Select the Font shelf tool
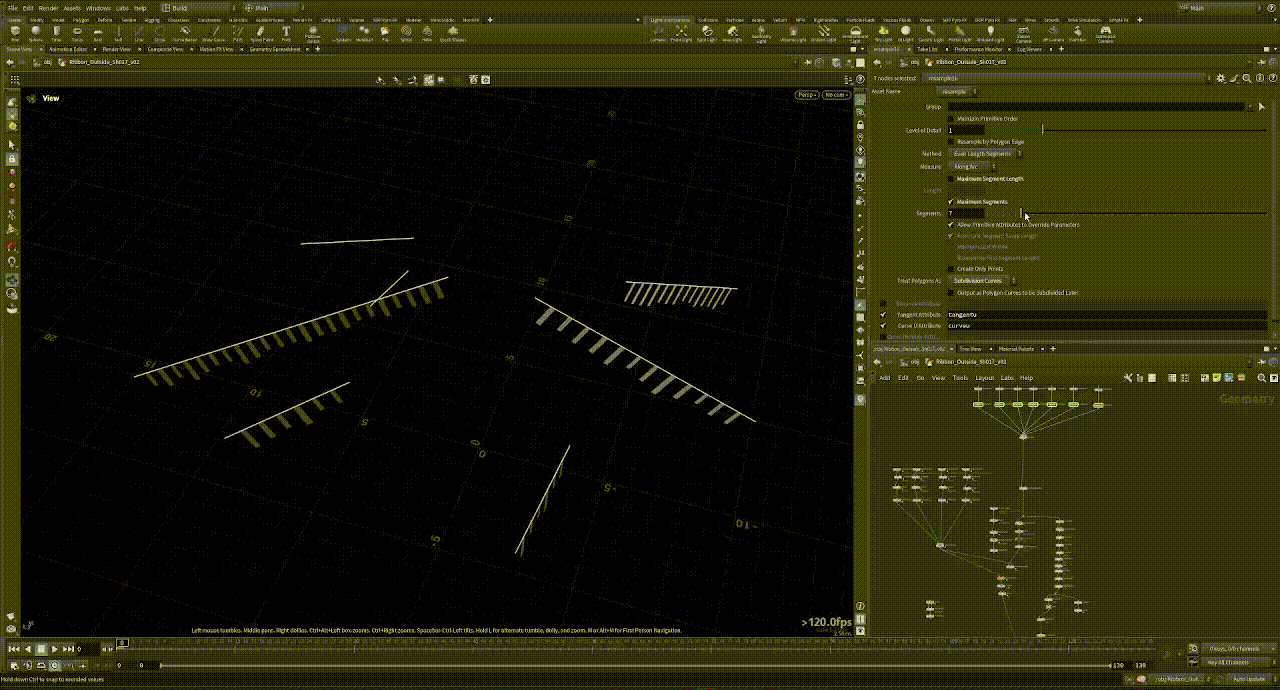The height and width of the screenshot is (690, 1280). coord(286,33)
